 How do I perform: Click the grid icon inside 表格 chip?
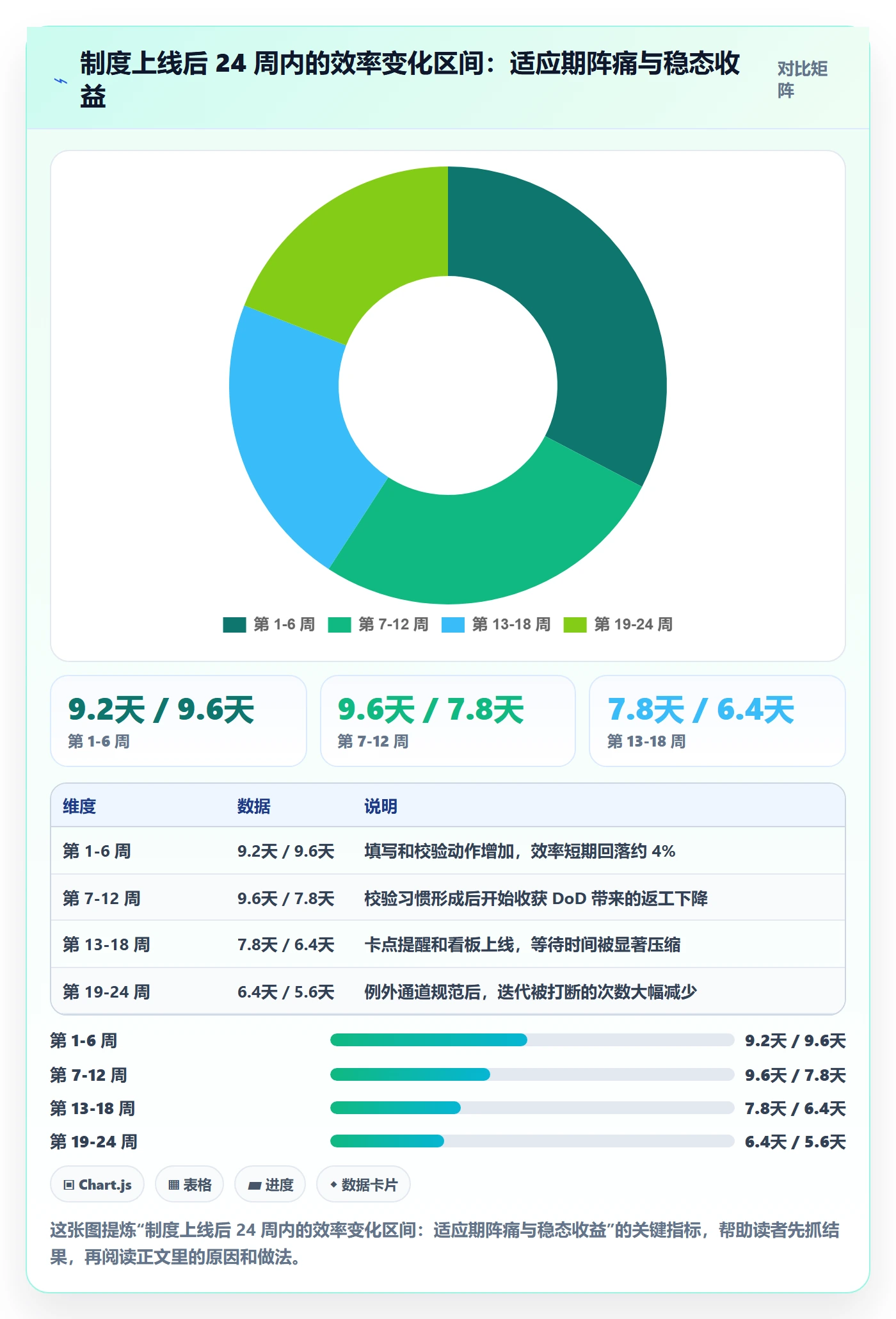pos(173,1185)
